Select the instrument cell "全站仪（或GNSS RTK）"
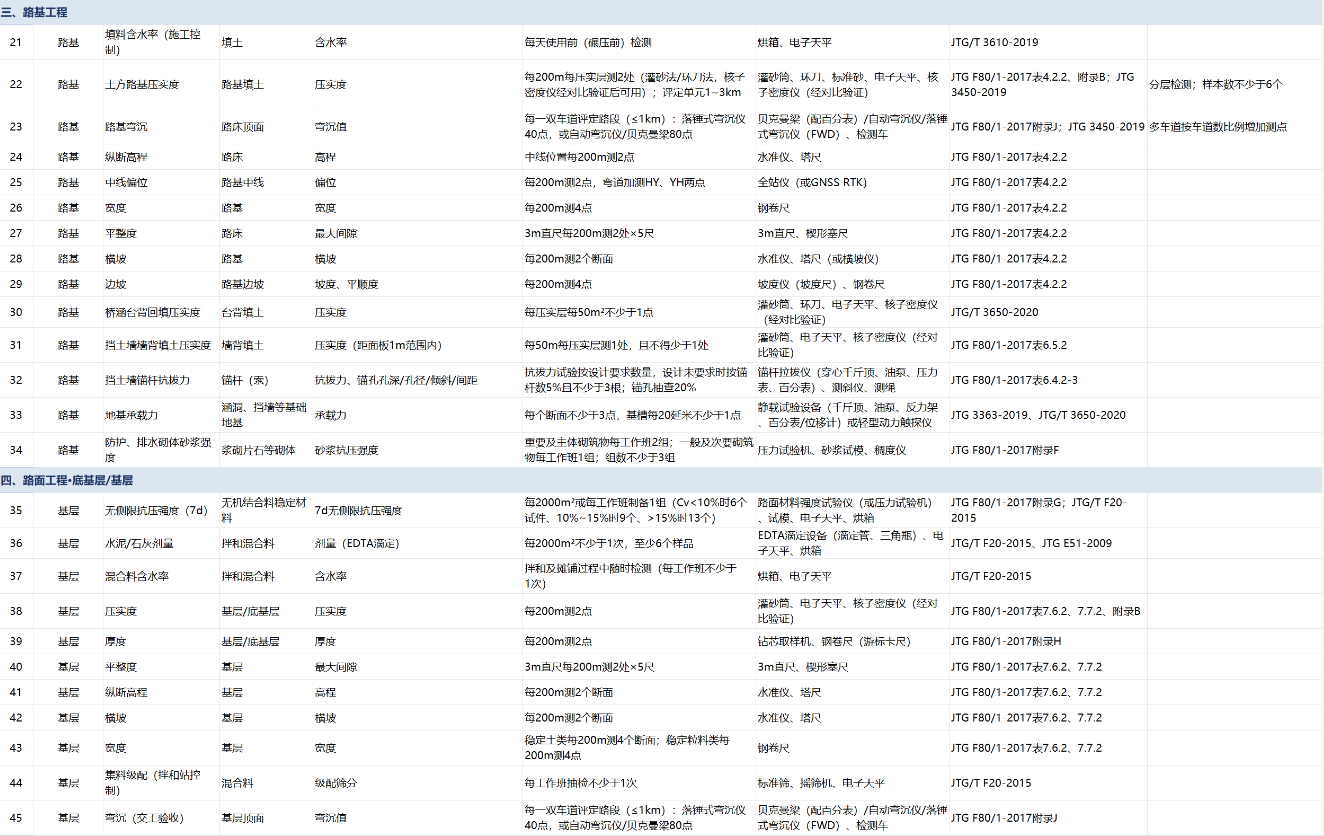 coord(814,183)
